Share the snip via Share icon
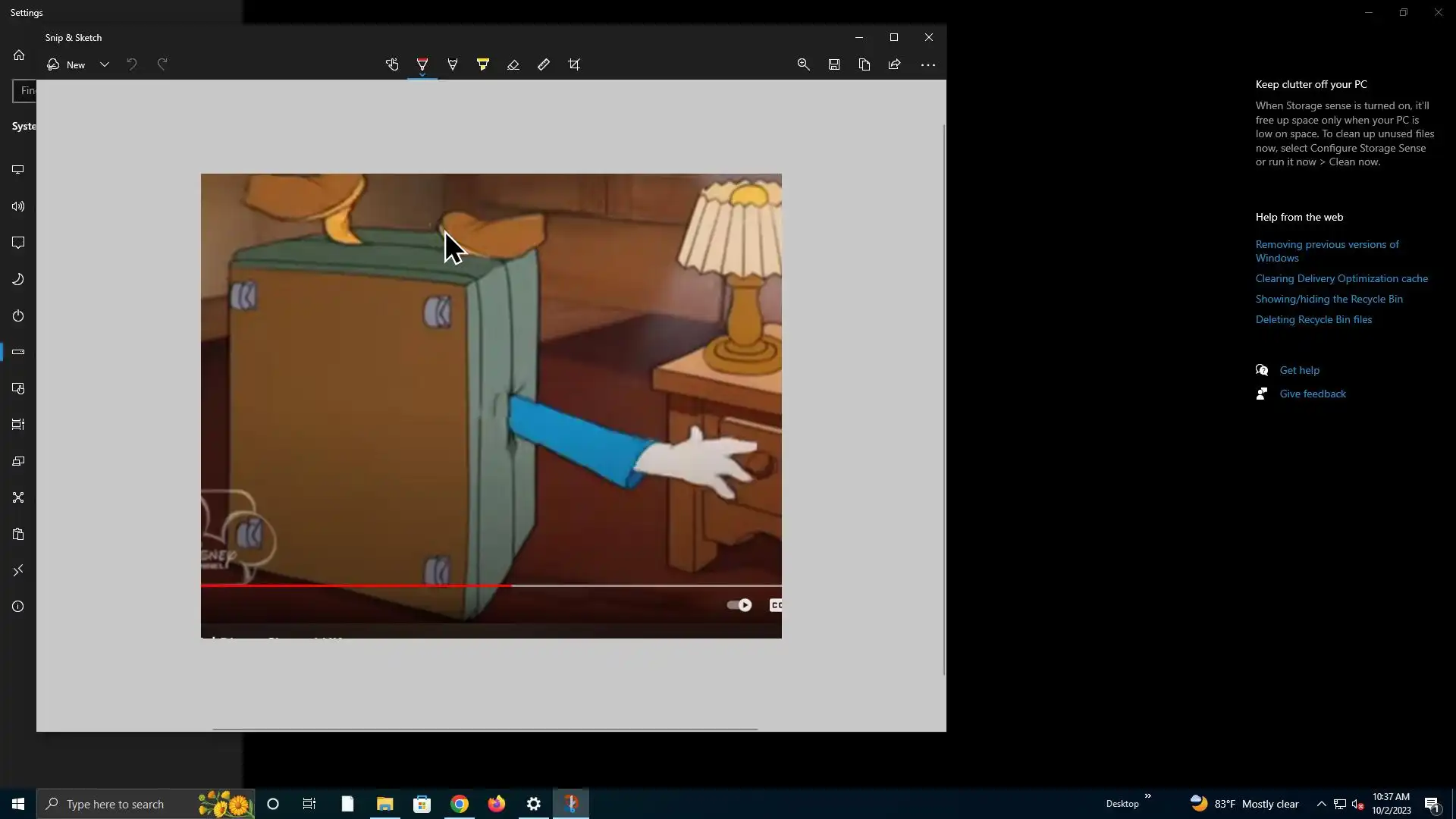This screenshot has height=819, width=1456. pyautogui.click(x=895, y=64)
